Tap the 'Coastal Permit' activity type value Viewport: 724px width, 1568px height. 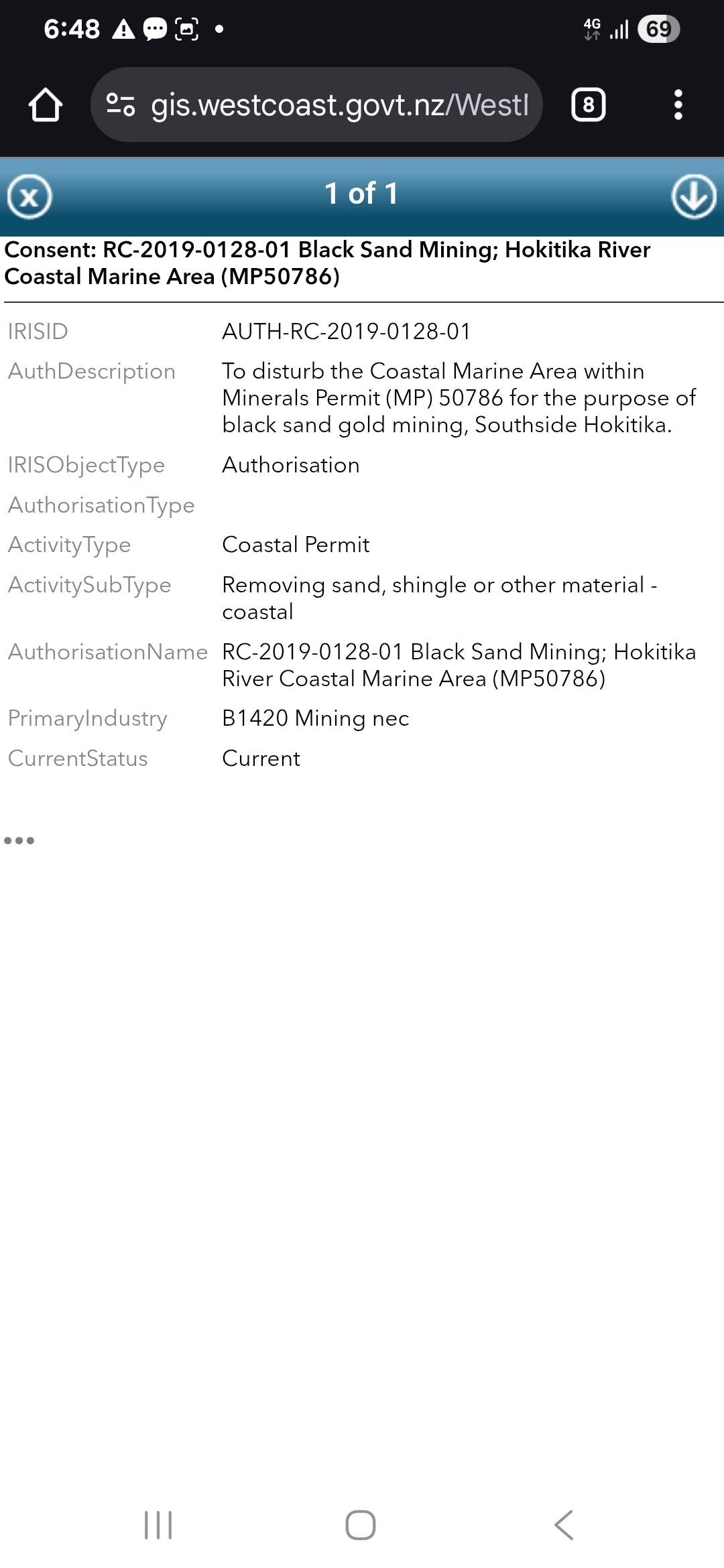296,545
